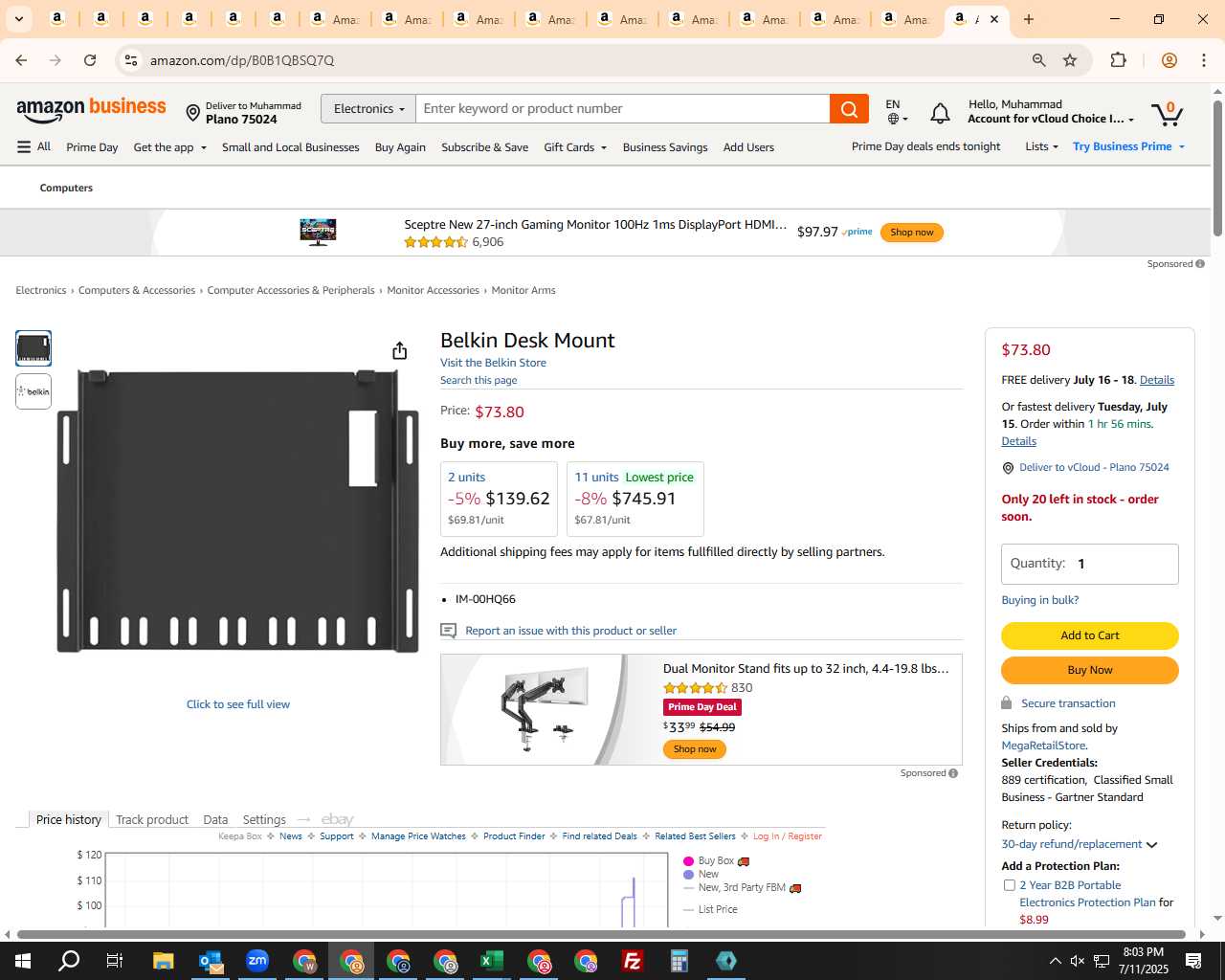Toggle Buy Box series in Keepa legend
Image resolution: width=1225 pixels, height=980 pixels.
point(715,861)
